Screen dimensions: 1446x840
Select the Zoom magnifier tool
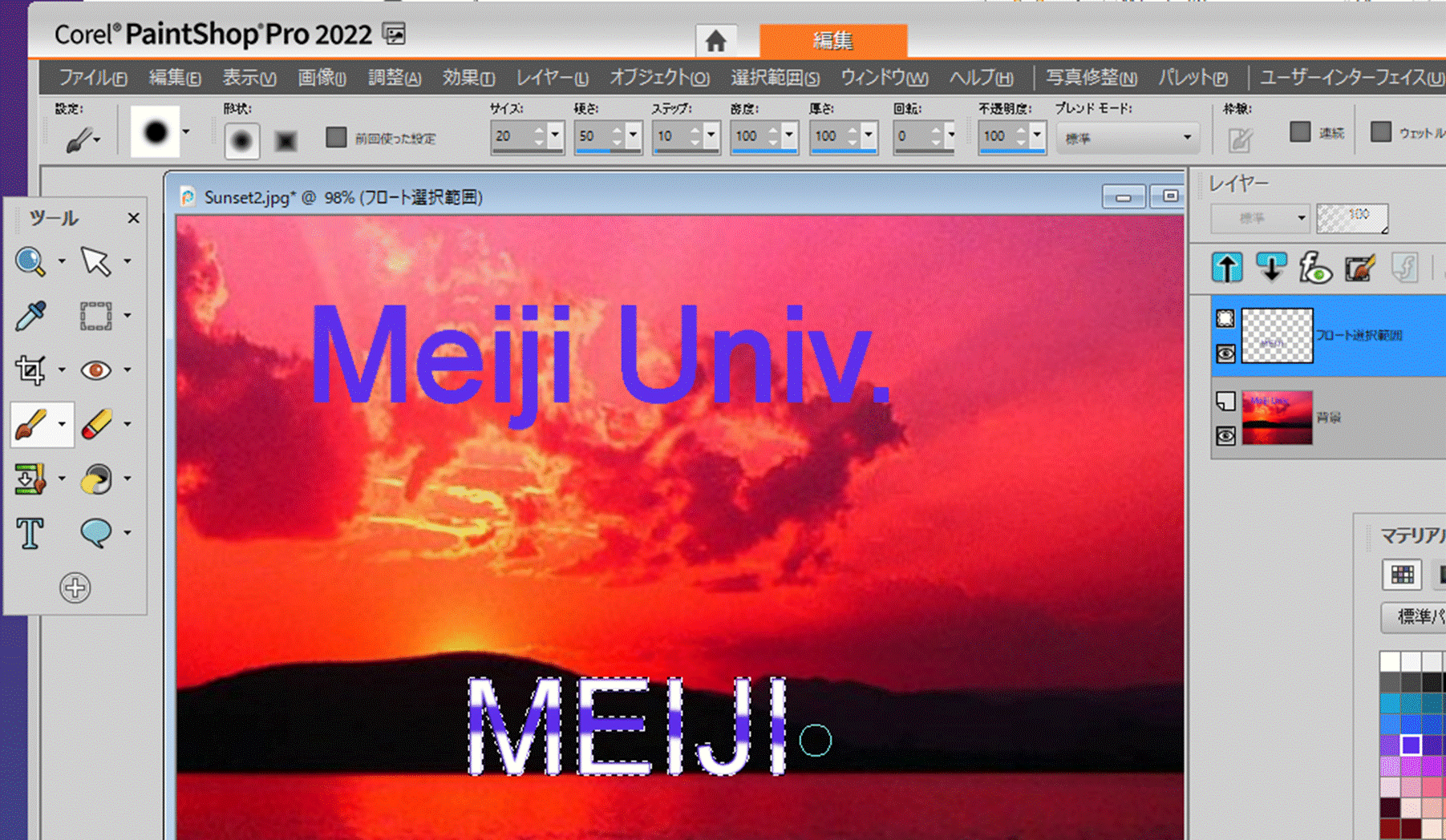tap(30, 261)
